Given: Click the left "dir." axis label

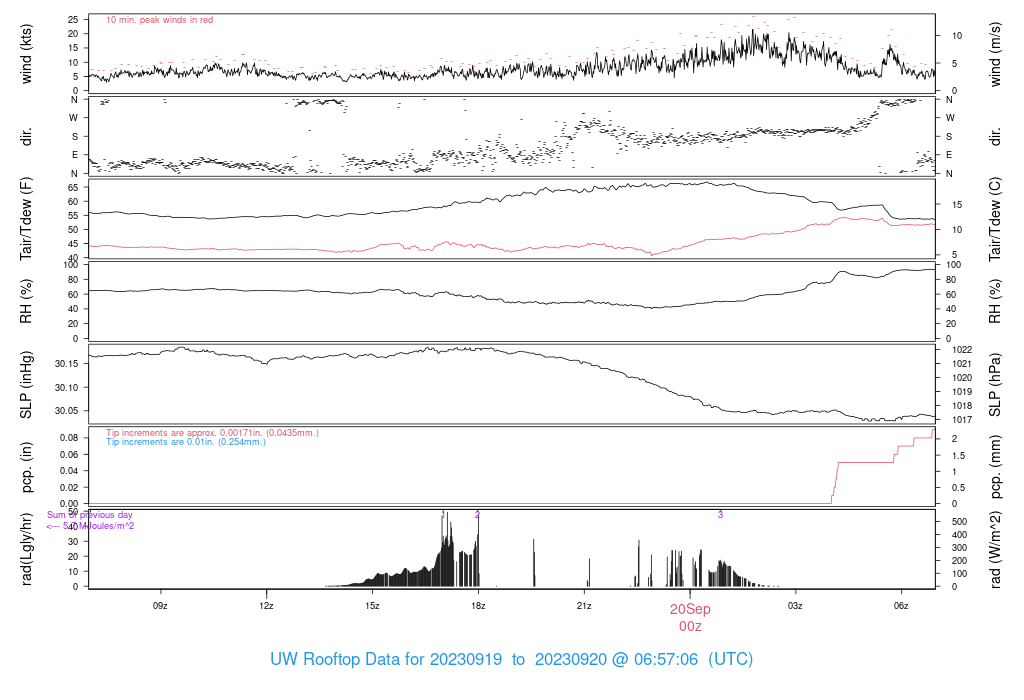Looking at the screenshot, I should [x=26, y=136].
